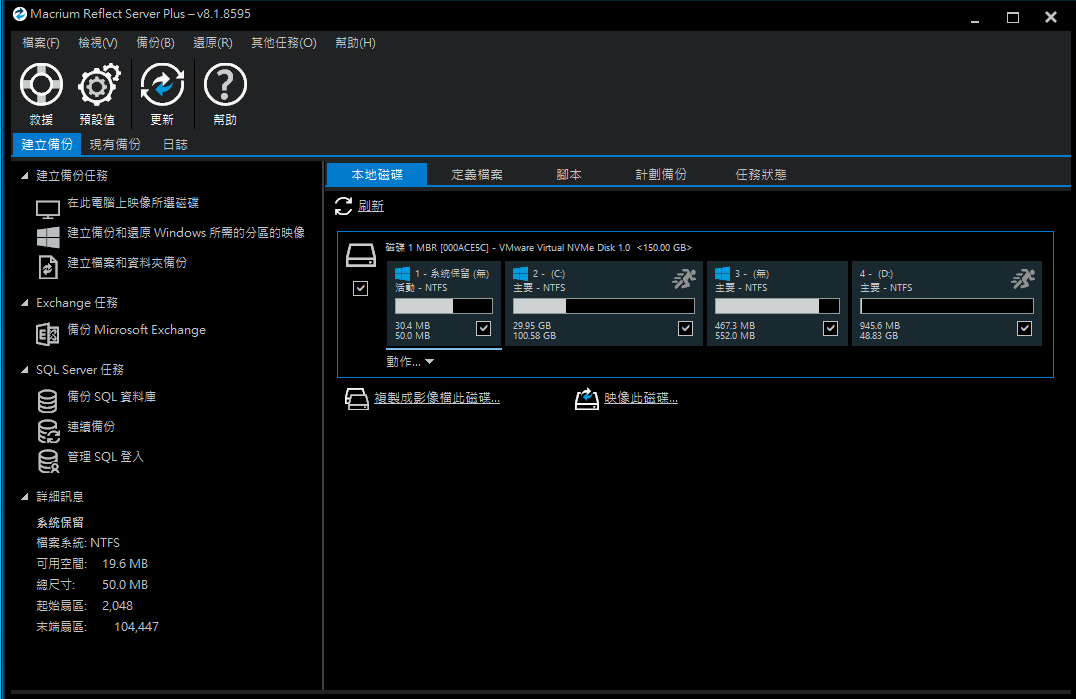1076x699 pixels.
Task: Click the usage bar of partition 3
Action: coord(777,306)
